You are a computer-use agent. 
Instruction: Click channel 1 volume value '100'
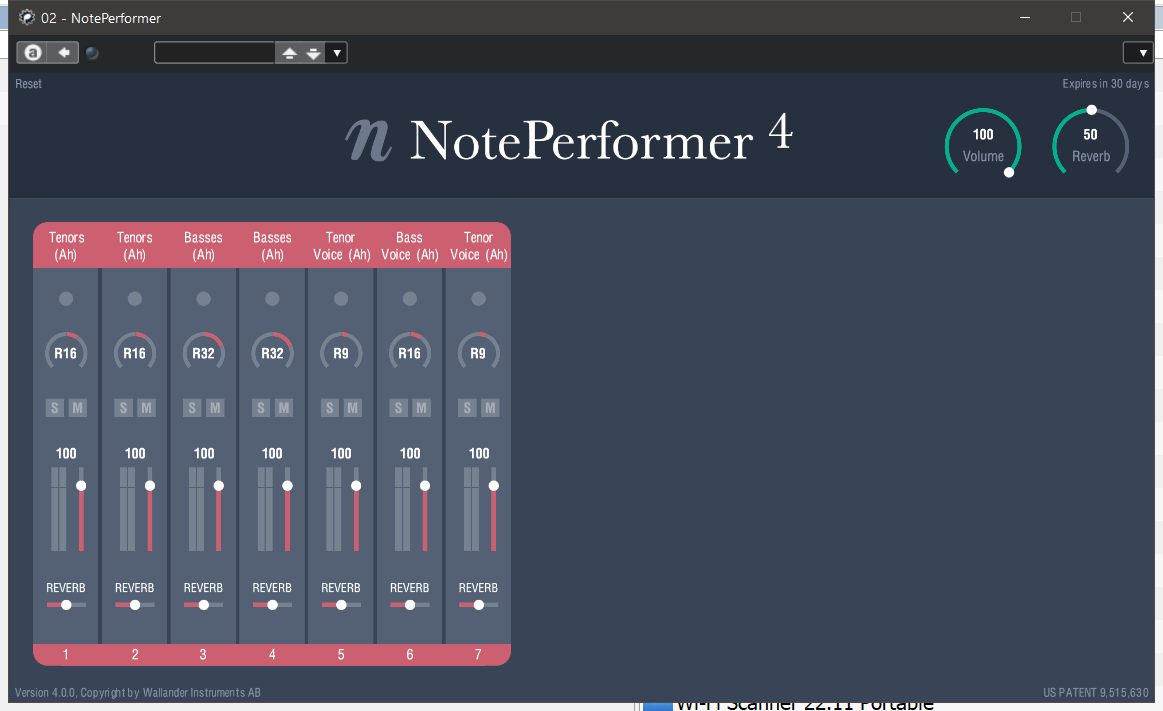click(x=66, y=453)
